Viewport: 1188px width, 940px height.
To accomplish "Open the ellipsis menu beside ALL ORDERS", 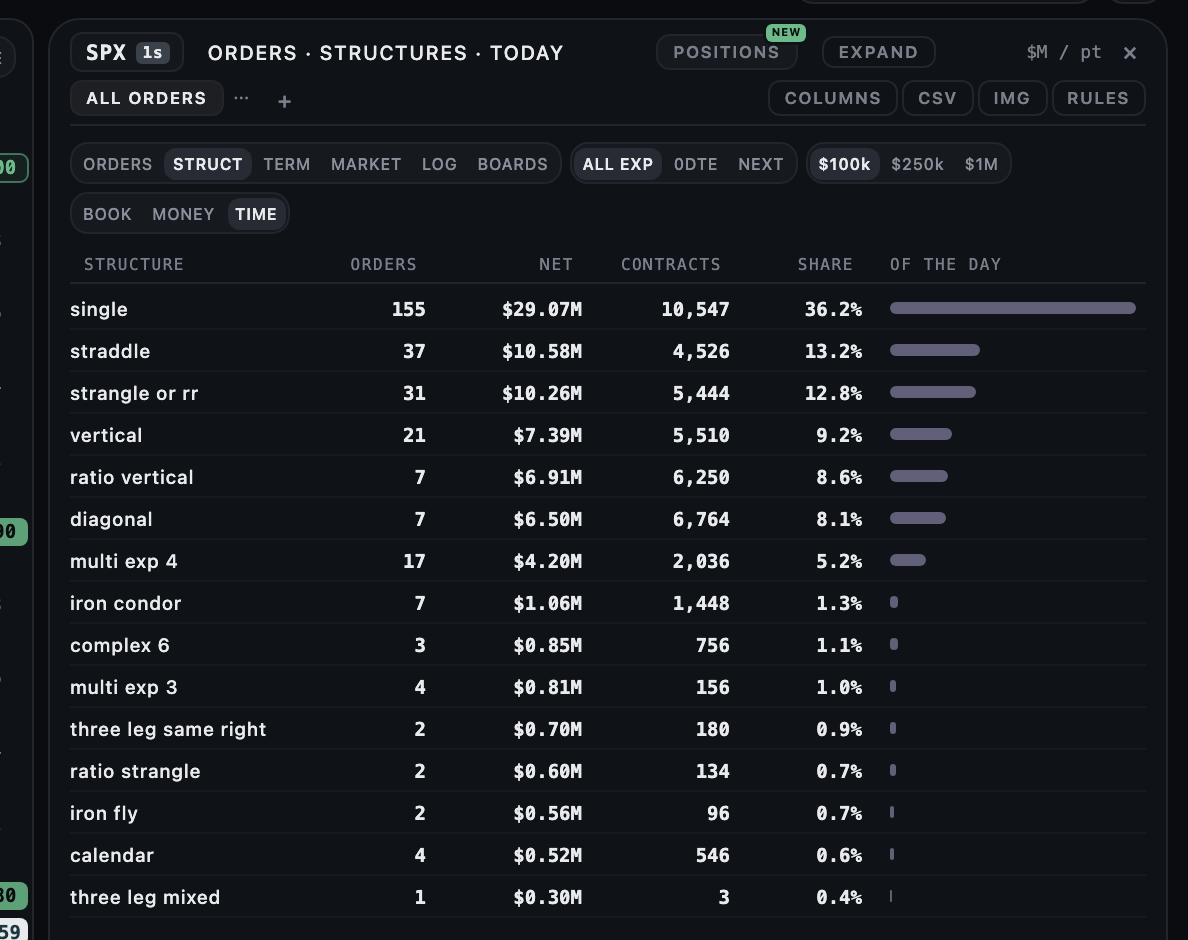I will 242,98.
